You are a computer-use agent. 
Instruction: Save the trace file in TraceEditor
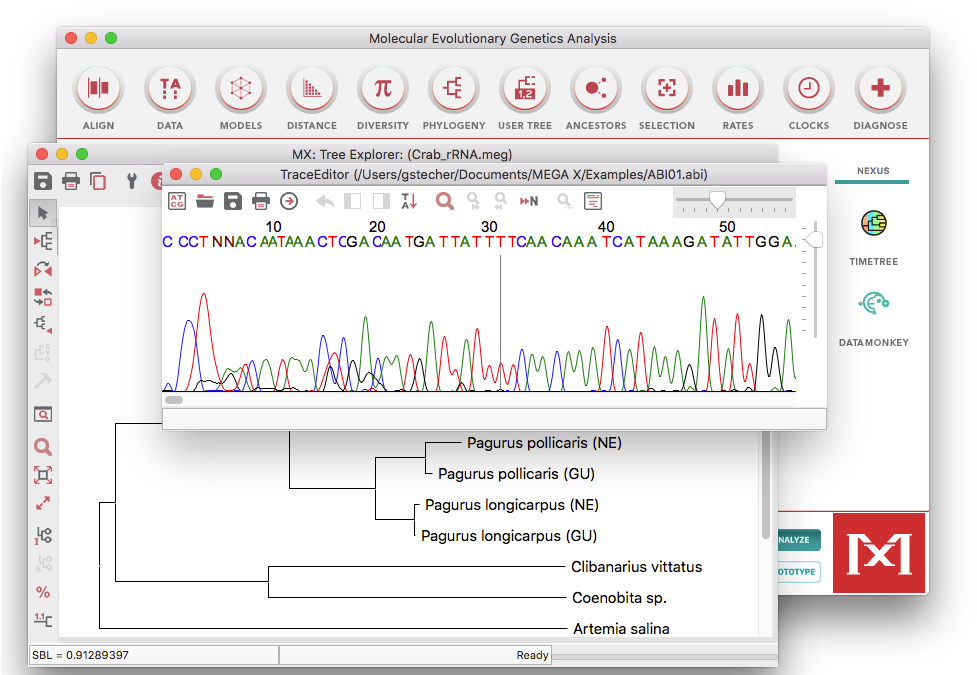[x=233, y=201]
